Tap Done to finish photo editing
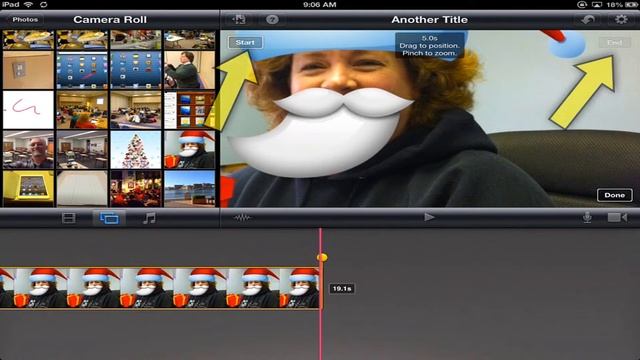640x360 pixels. click(614, 195)
